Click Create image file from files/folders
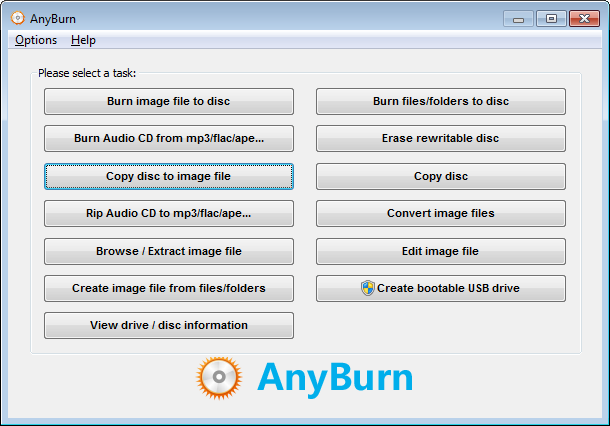The width and height of the screenshot is (610, 426). [169, 289]
